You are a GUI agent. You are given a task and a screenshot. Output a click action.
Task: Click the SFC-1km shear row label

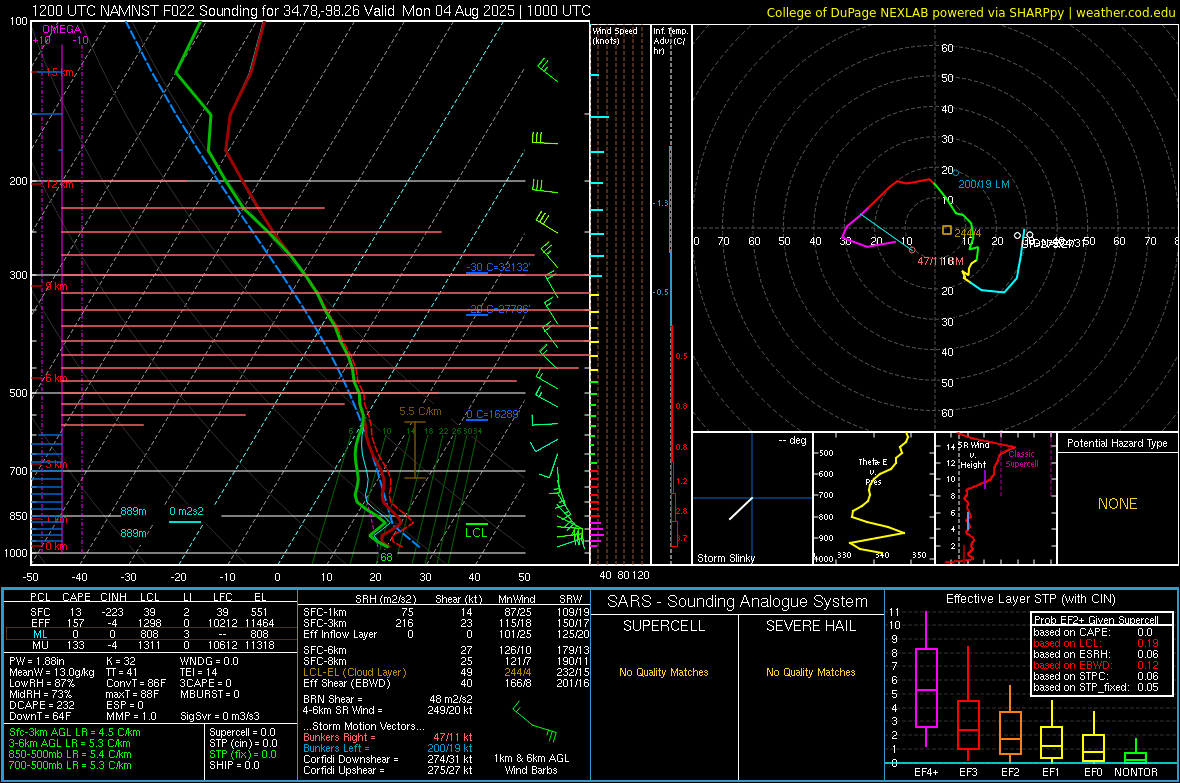pos(325,612)
